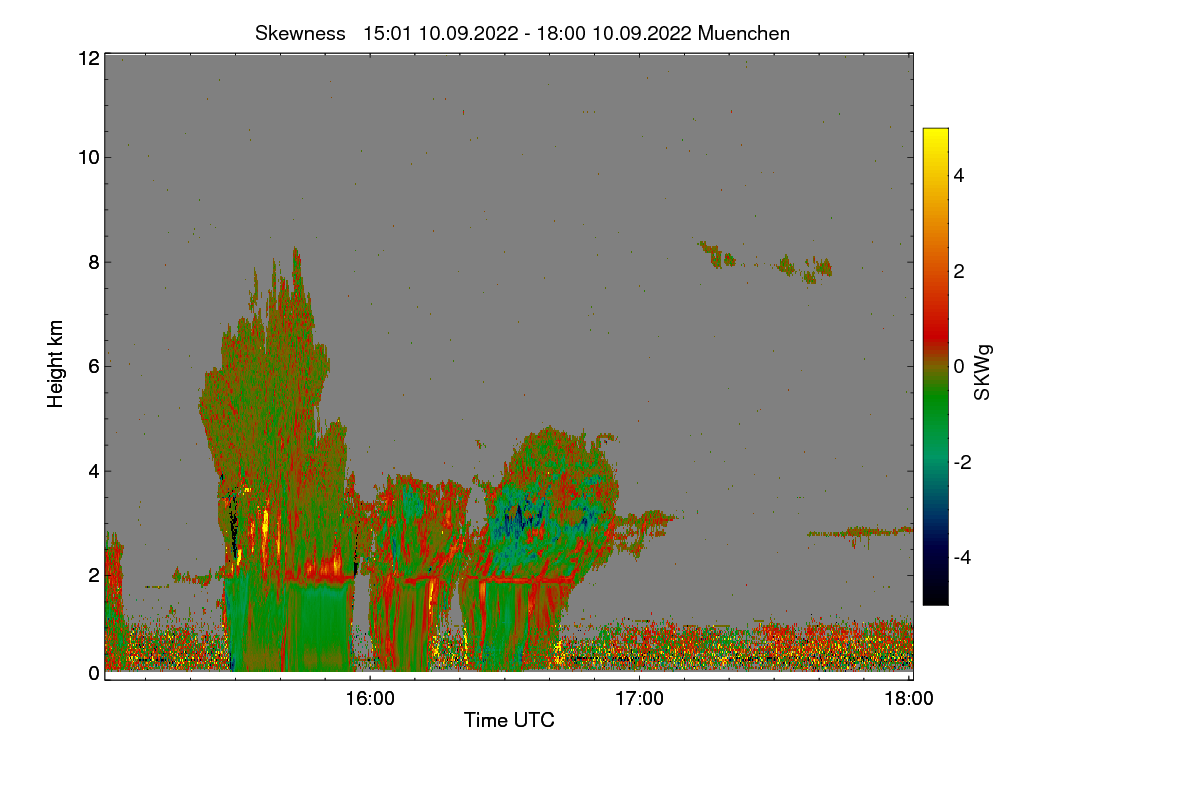The width and height of the screenshot is (1200, 800).
Task: Click the "Time UTC" axis label
Action: (x=509, y=720)
